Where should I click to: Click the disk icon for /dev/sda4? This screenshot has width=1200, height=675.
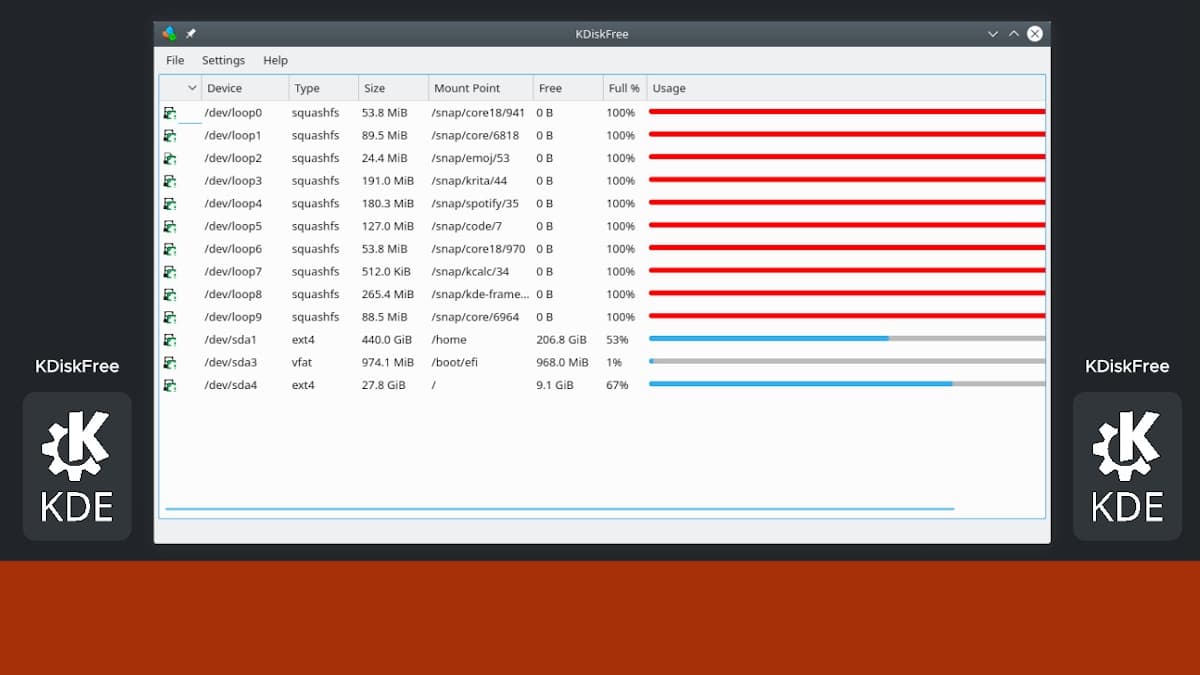(x=170, y=386)
